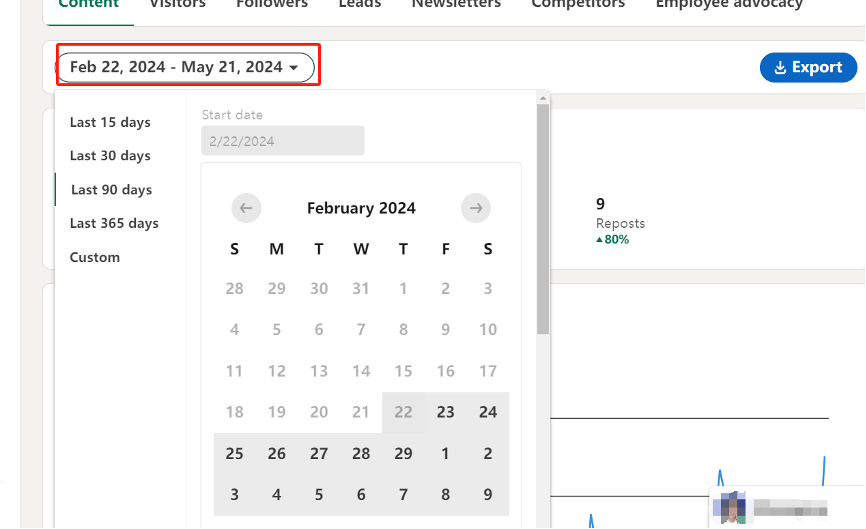Screen dimensions: 866x529
Task: Click the date panel vertical scrollbar thumb
Action: click(543, 219)
